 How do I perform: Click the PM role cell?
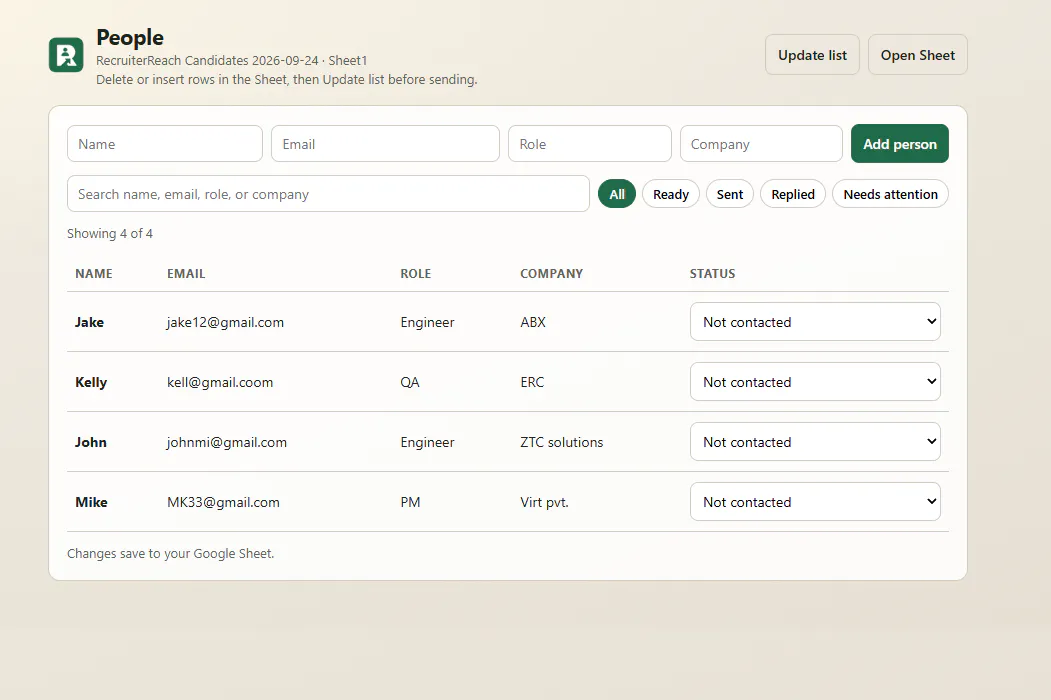pyautogui.click(x=410, y=502)
